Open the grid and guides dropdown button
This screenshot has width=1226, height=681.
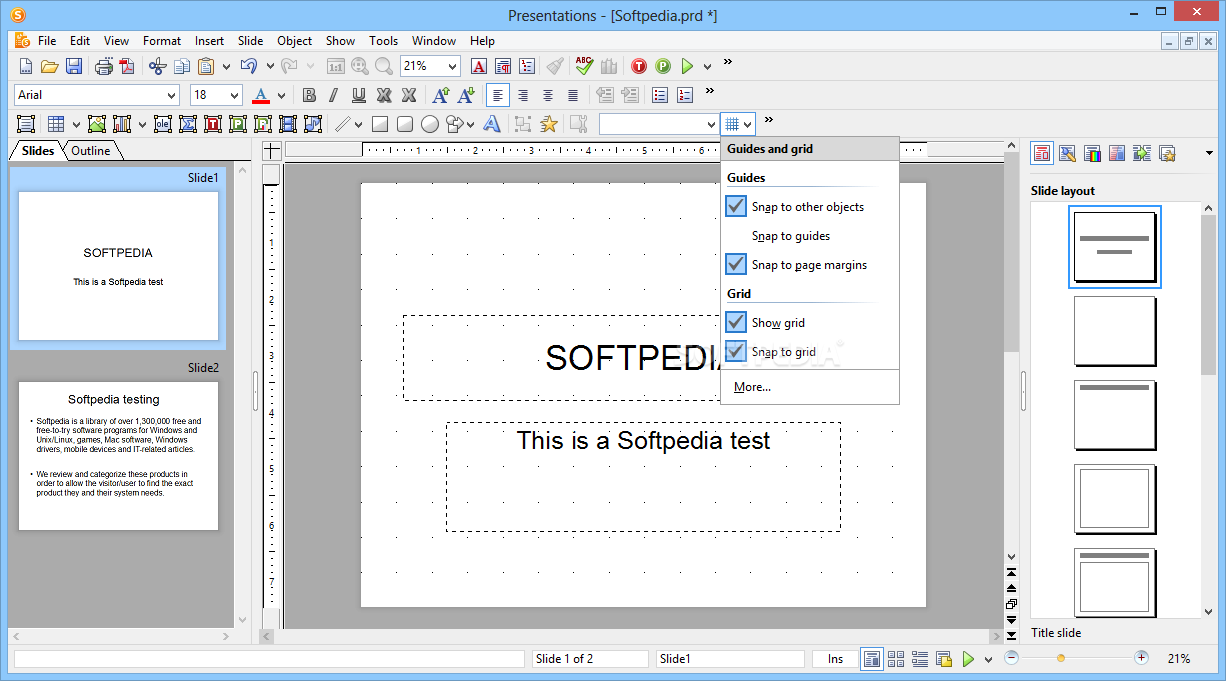738,124
